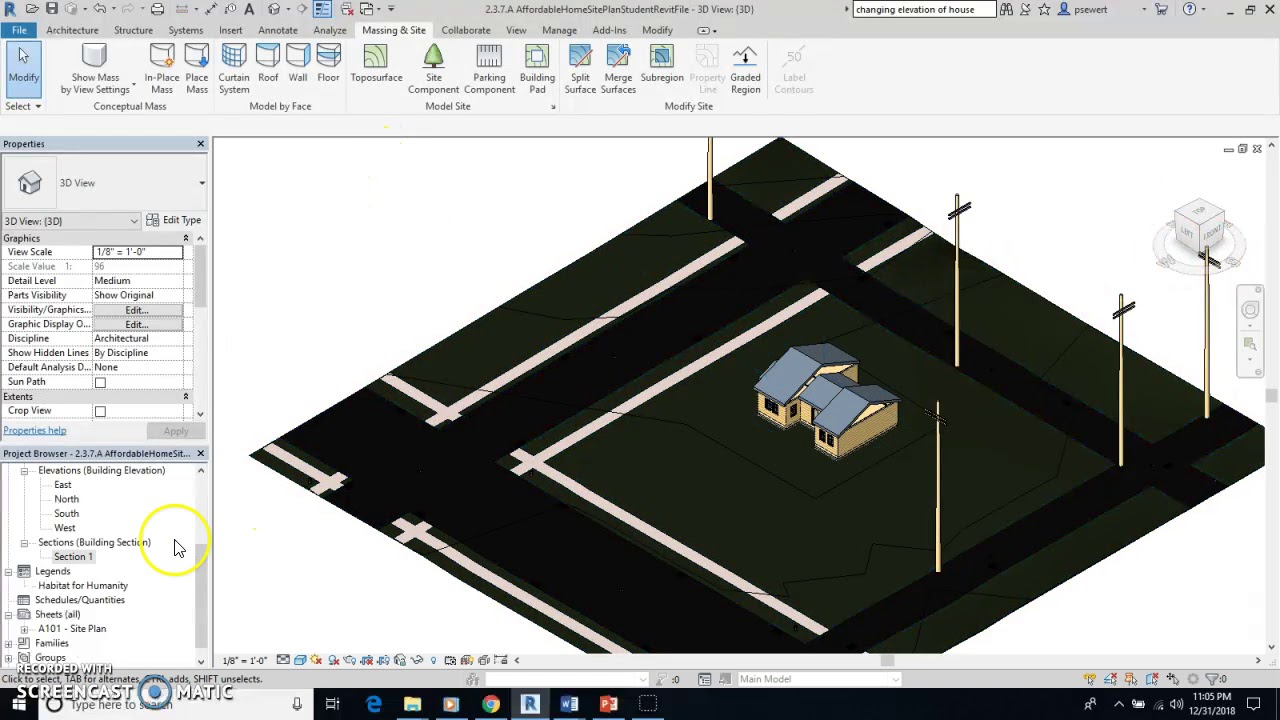Click the Edge browser taskbar icon
This screenshot has height=720, width=1280.
point(373,704)
